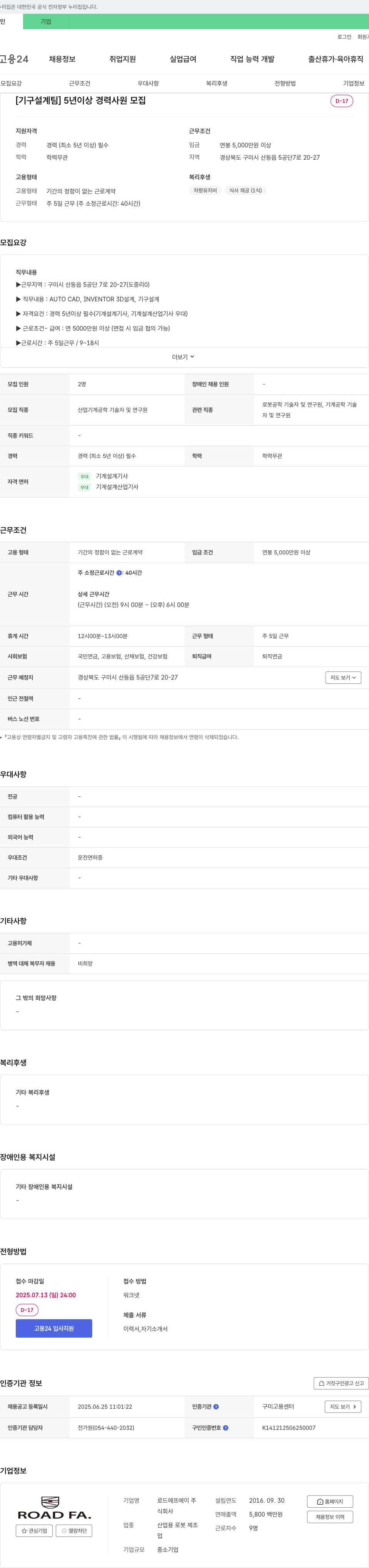Click the ROAD FA. company logo

[x=54, y=1508]
